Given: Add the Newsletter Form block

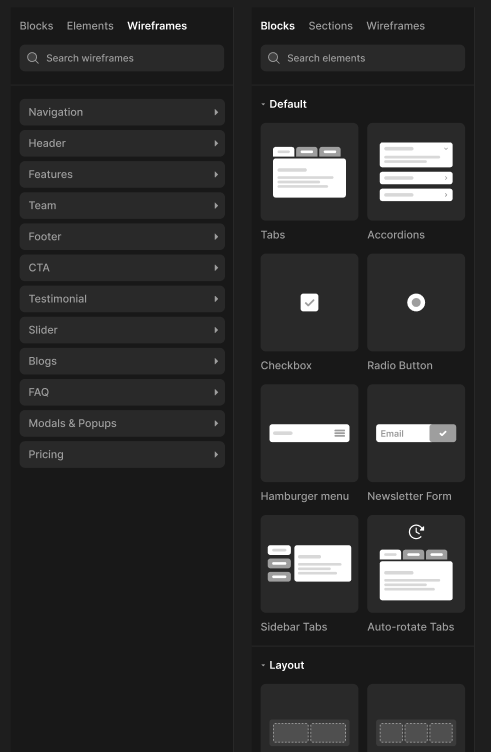Looking at the screenshot, I should pyautogui.click(x=416, y=433).
